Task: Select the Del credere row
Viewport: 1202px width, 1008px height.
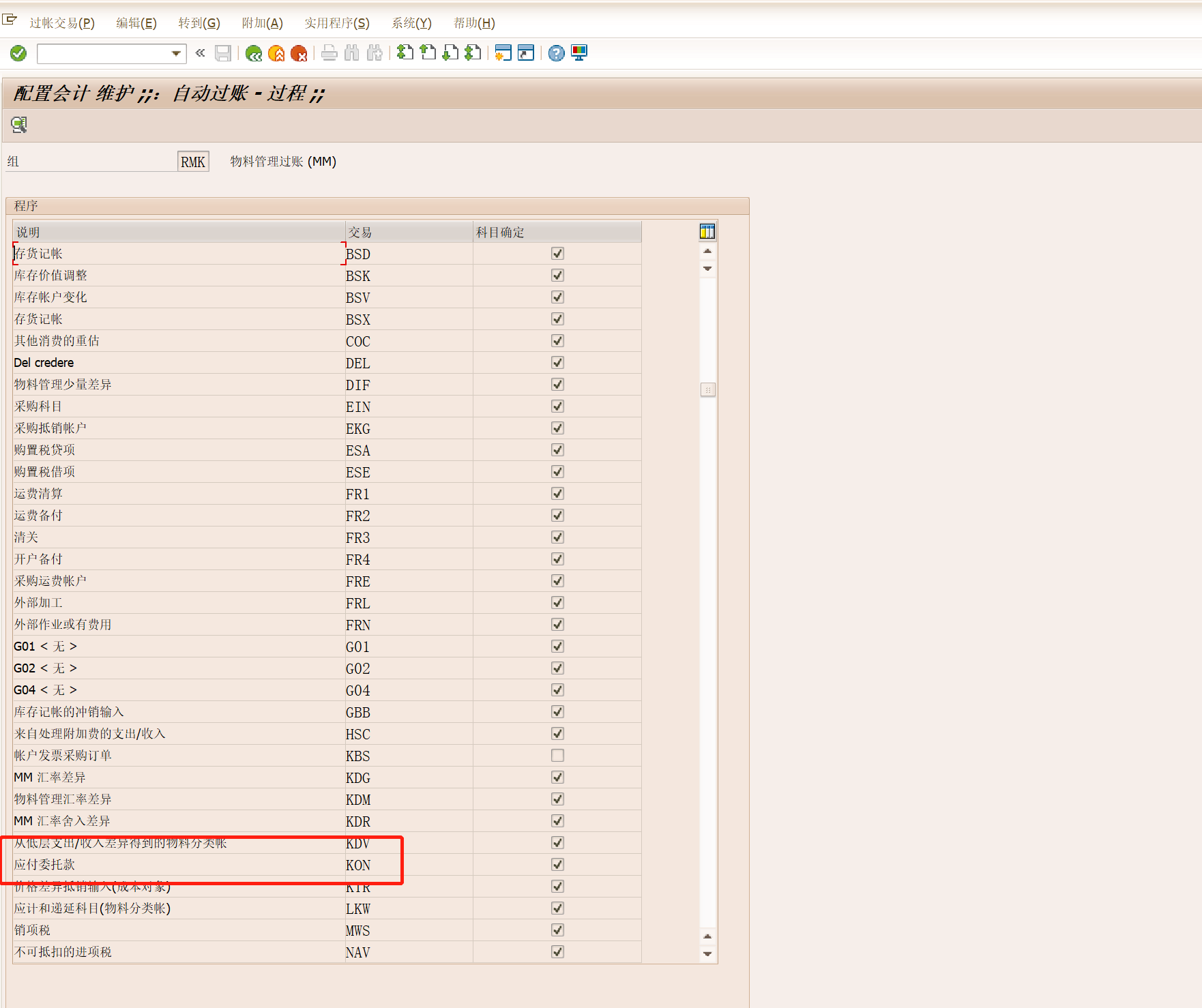Action: pyautogui.click(x=327, y=363)
